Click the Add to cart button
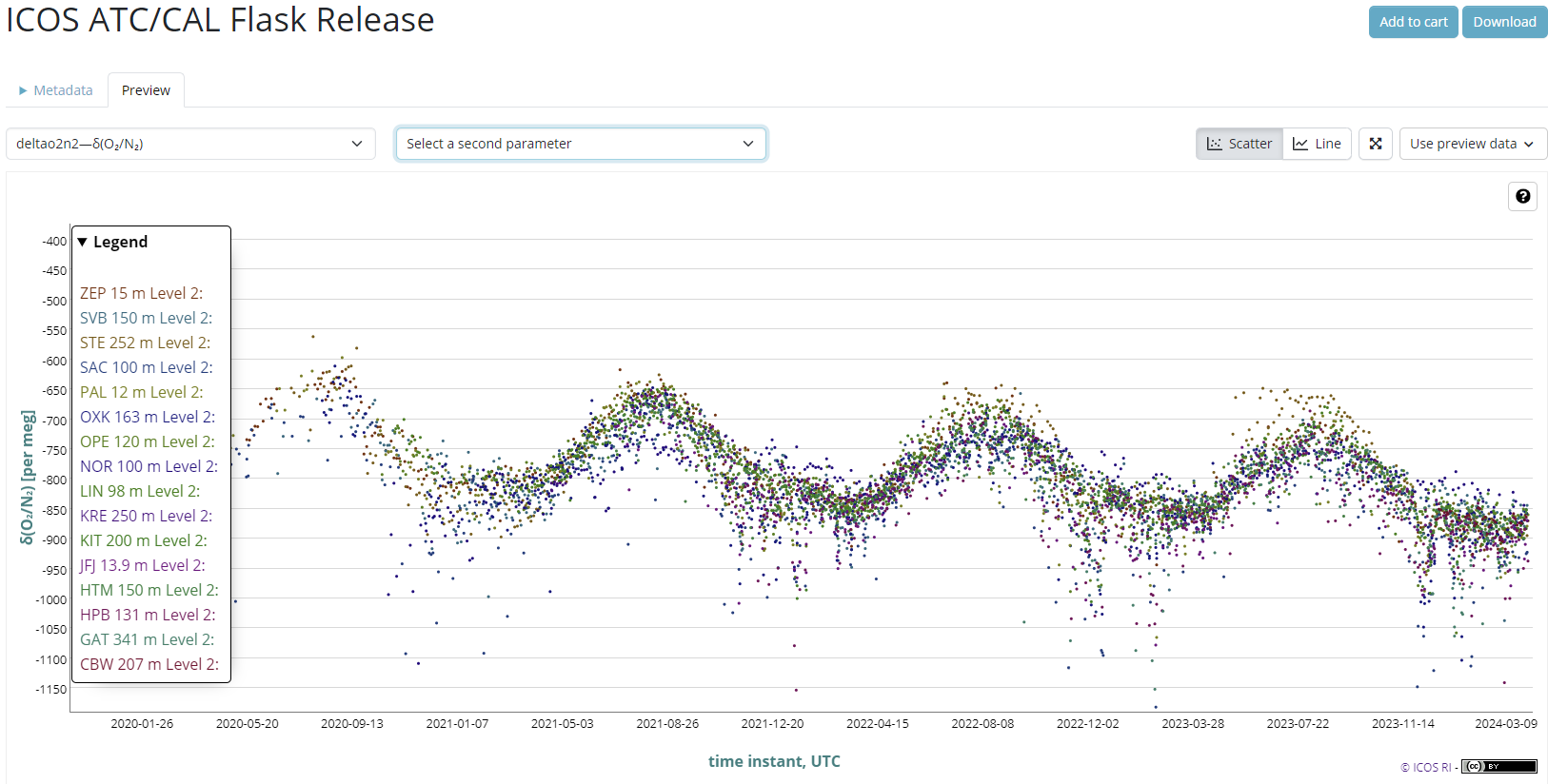Viewport: 1548px width, 784px height. tap(1413, 22)
